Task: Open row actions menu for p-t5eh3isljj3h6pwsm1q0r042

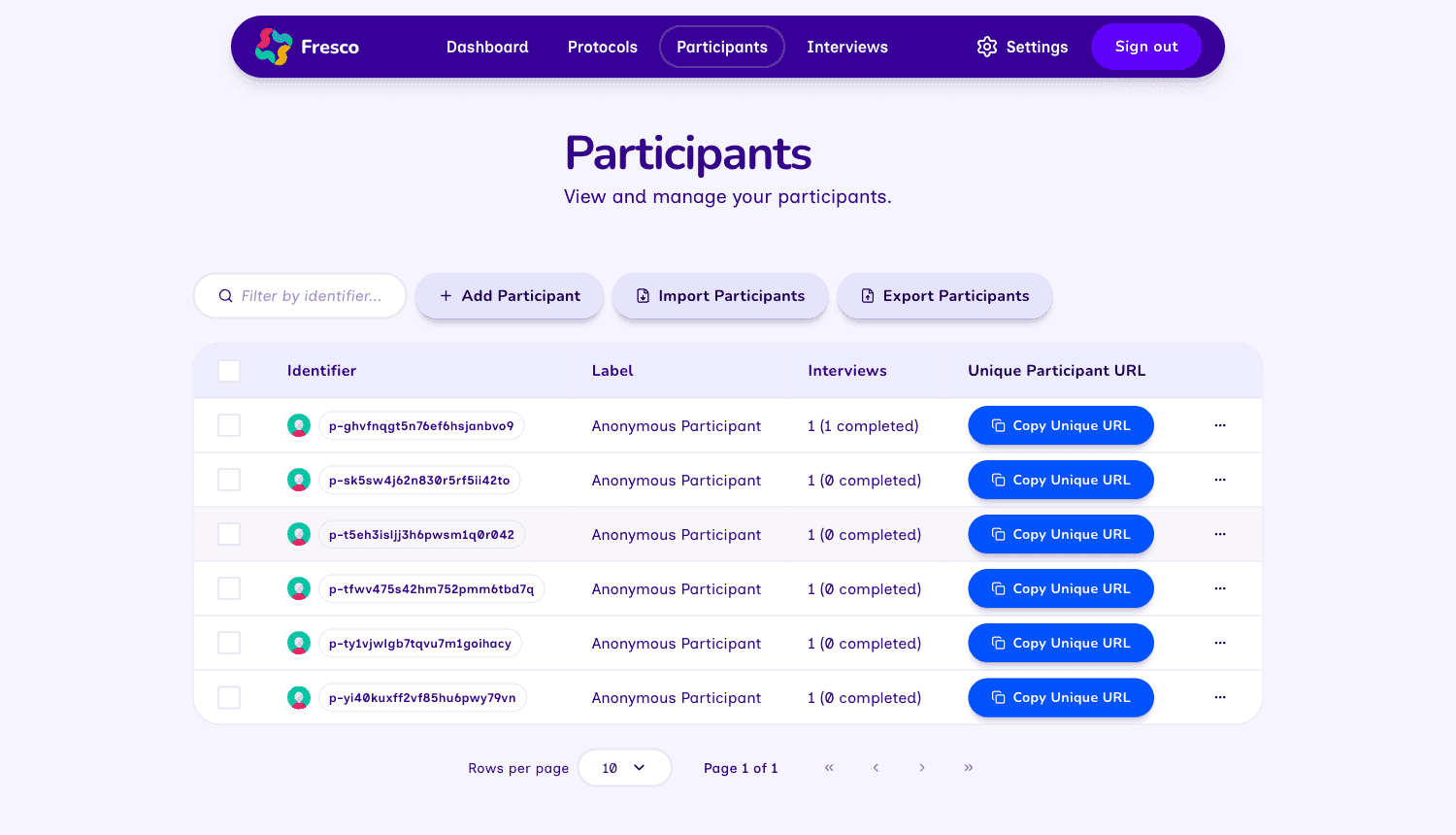Action: pyautogui.click(x=1220, y=534)
